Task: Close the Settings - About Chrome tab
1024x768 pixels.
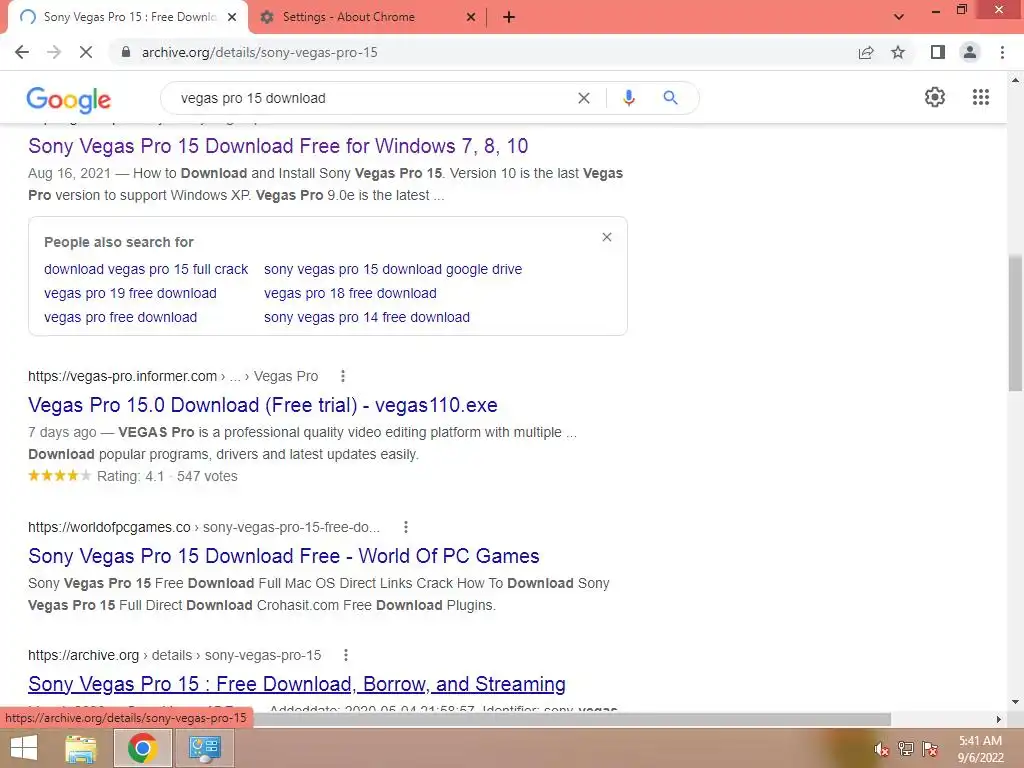Action: (x=471, y=17)
